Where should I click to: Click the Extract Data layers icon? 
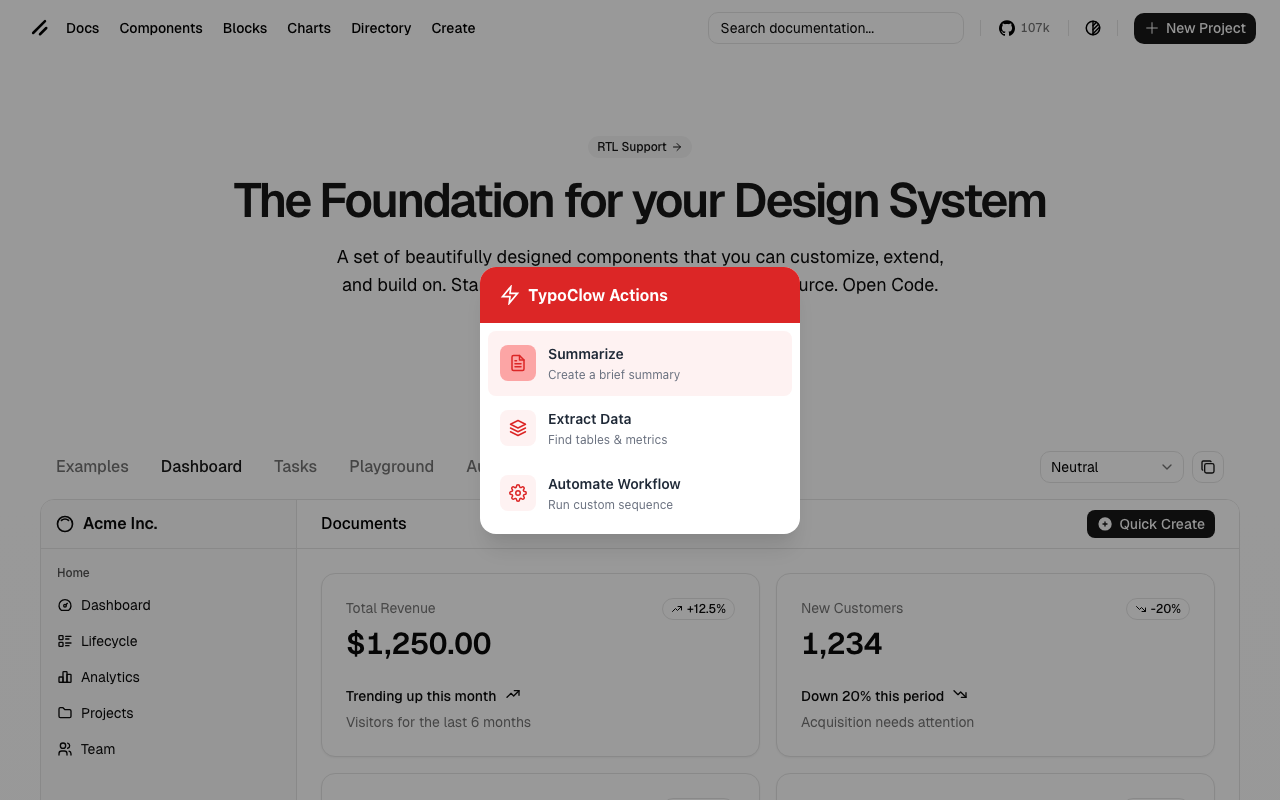[x=518, y=428]
